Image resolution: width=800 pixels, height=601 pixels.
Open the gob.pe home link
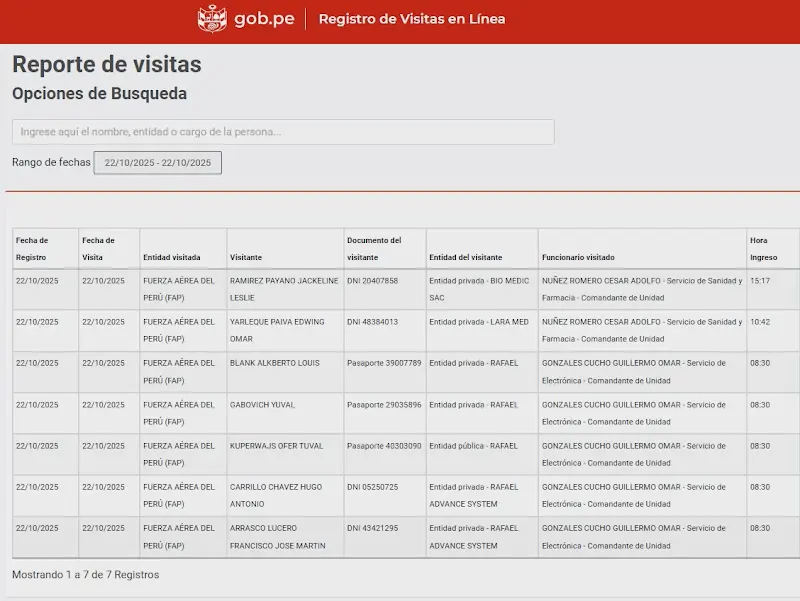[x=263, y=19]
